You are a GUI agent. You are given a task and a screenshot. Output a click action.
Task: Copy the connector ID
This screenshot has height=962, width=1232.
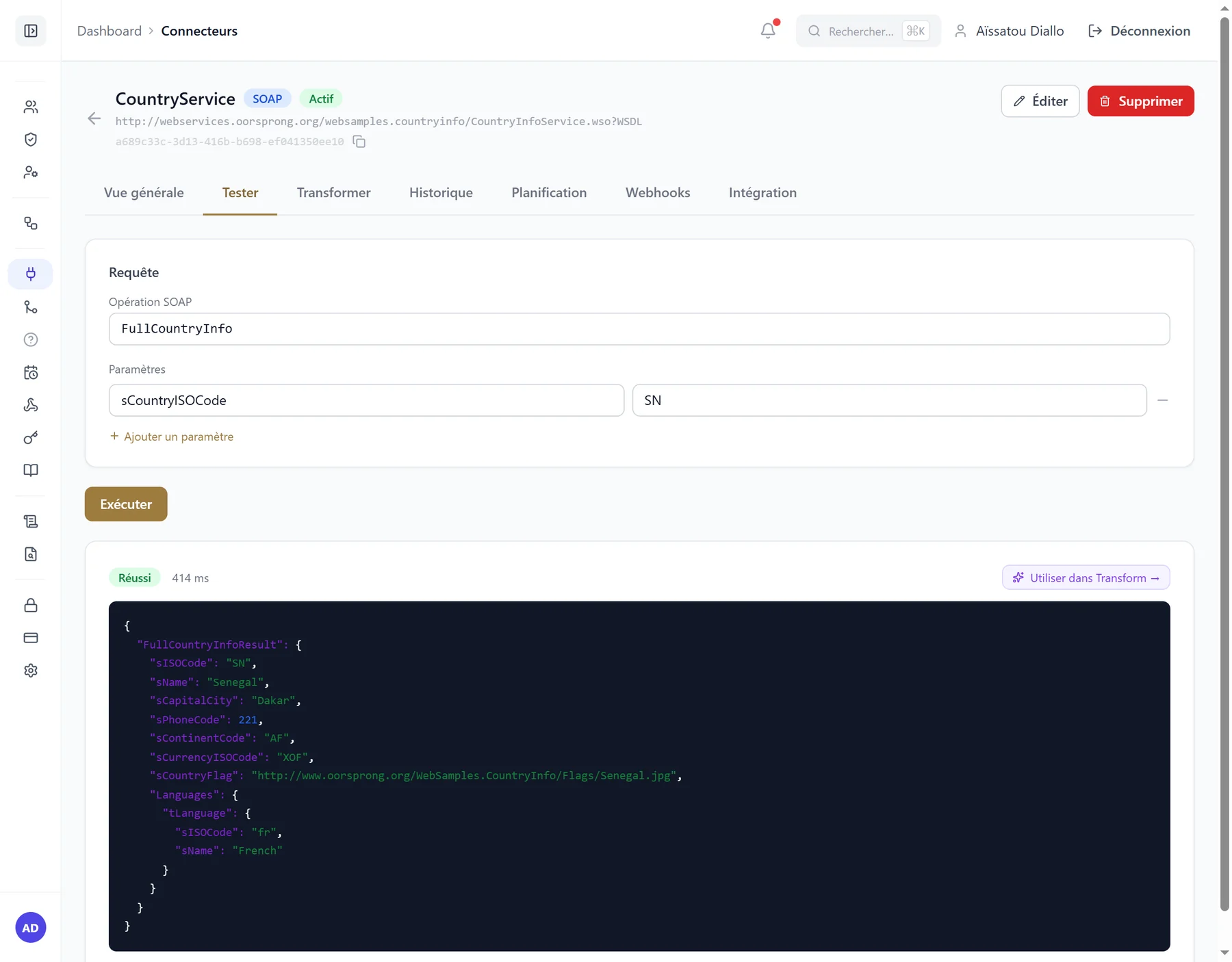pos(359,142)
